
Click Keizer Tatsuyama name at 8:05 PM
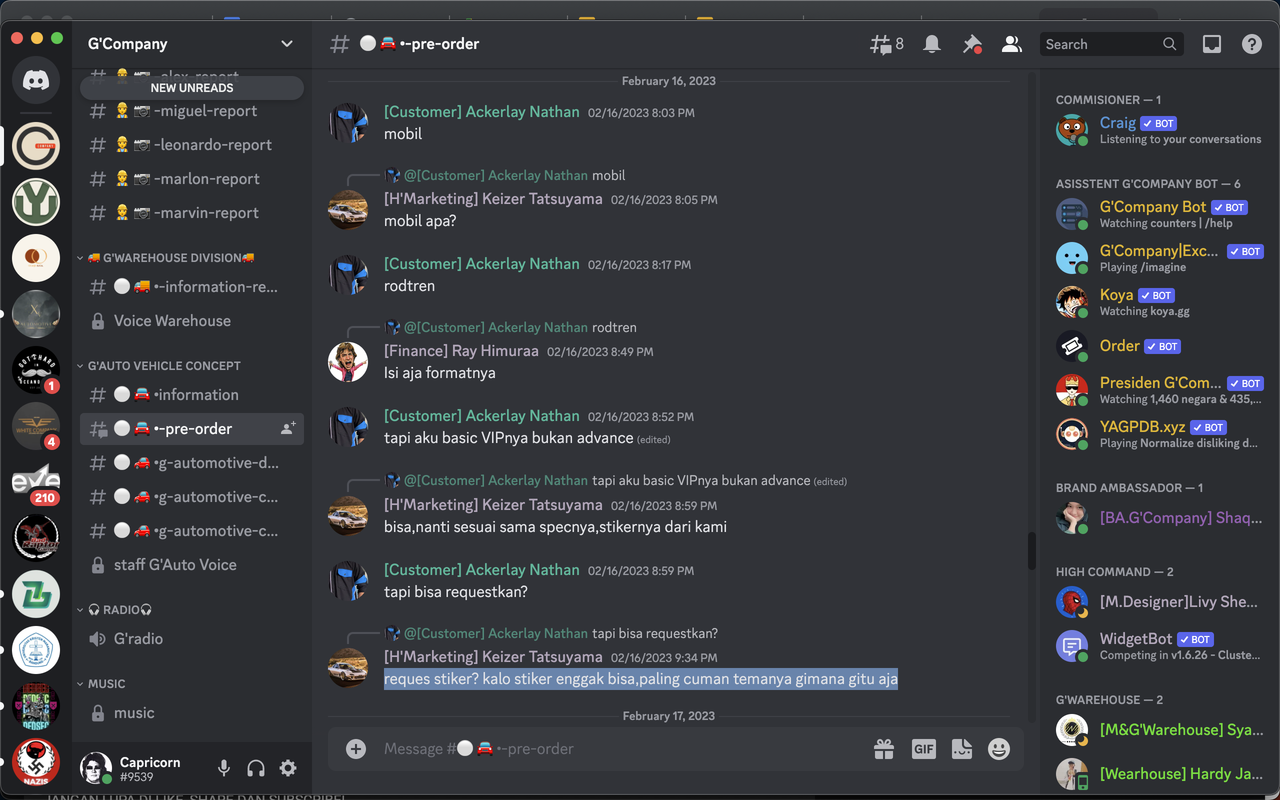pyautogui.click(x=493, y=199)
